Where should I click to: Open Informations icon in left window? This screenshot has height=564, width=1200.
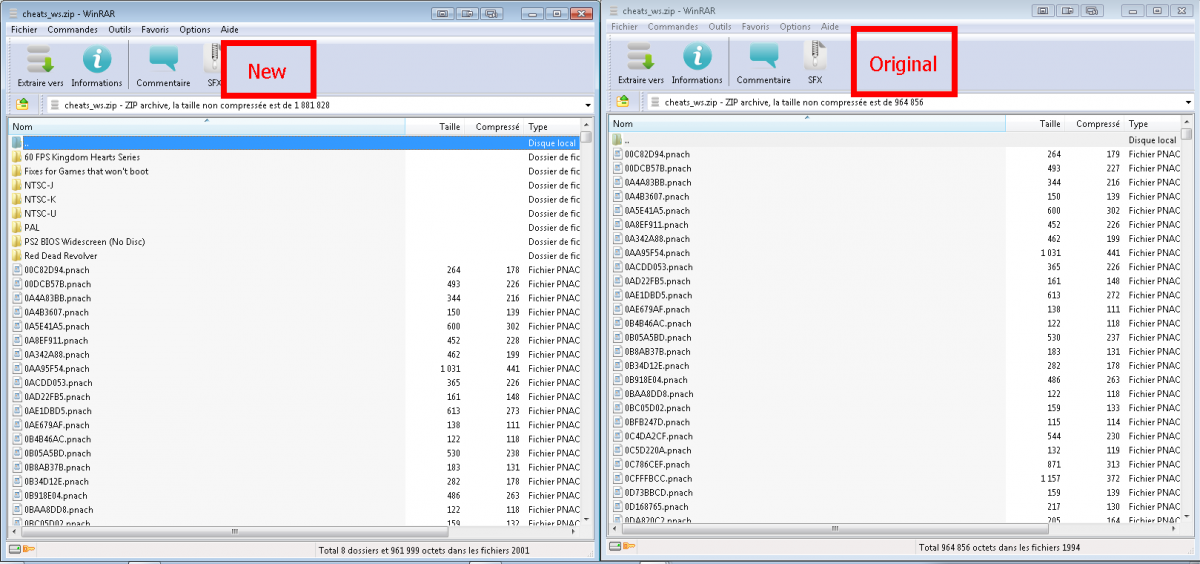coord(97,62)
